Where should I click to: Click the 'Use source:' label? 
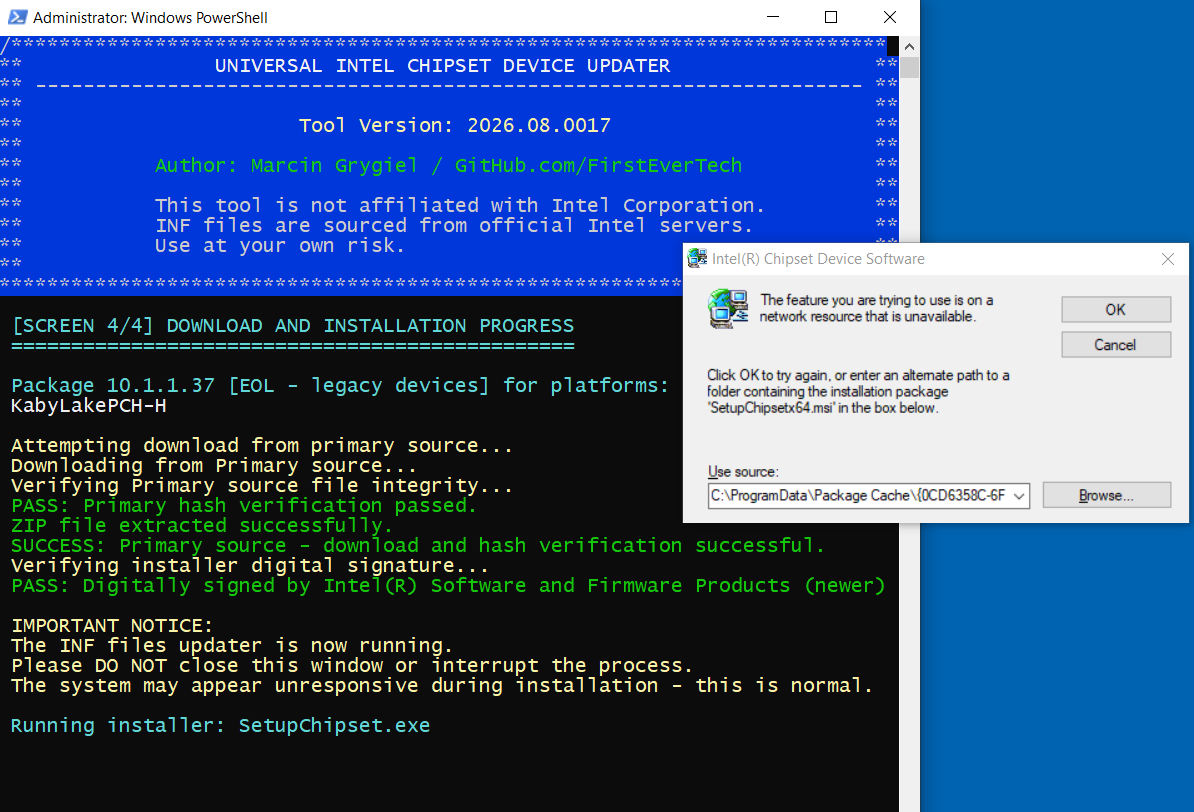click(743, 472)
